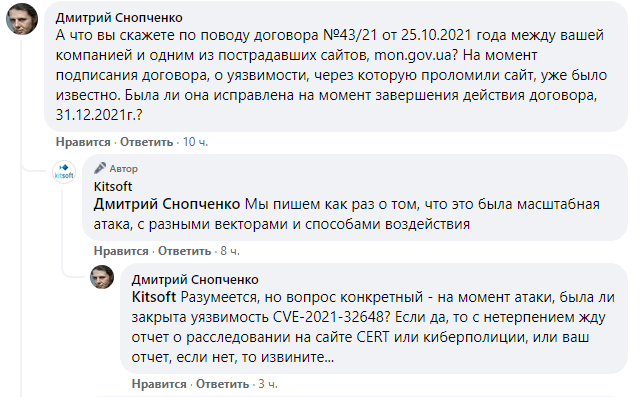Open the 8 ч. timestamp link
This screenshot has height=397, width=642.
tap(230, 251)
